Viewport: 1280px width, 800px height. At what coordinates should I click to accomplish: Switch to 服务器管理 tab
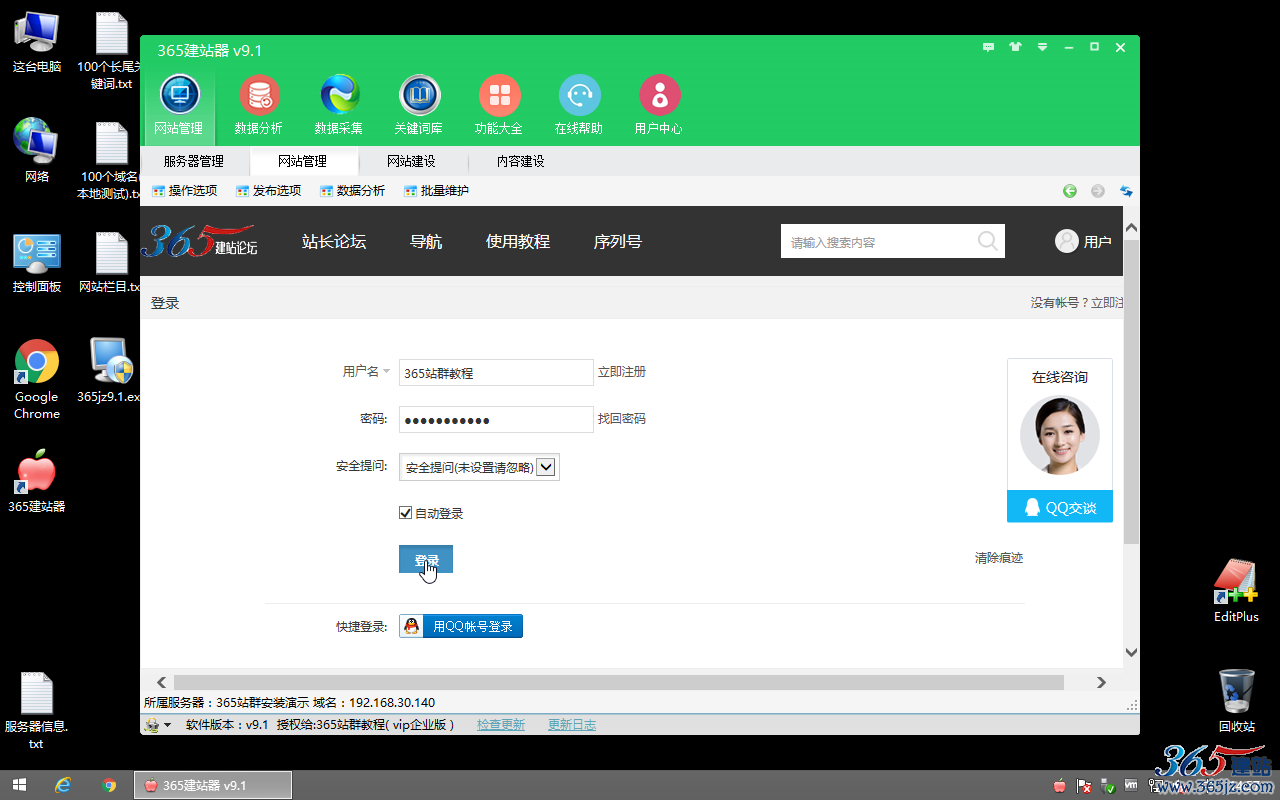tap(194, 161)
